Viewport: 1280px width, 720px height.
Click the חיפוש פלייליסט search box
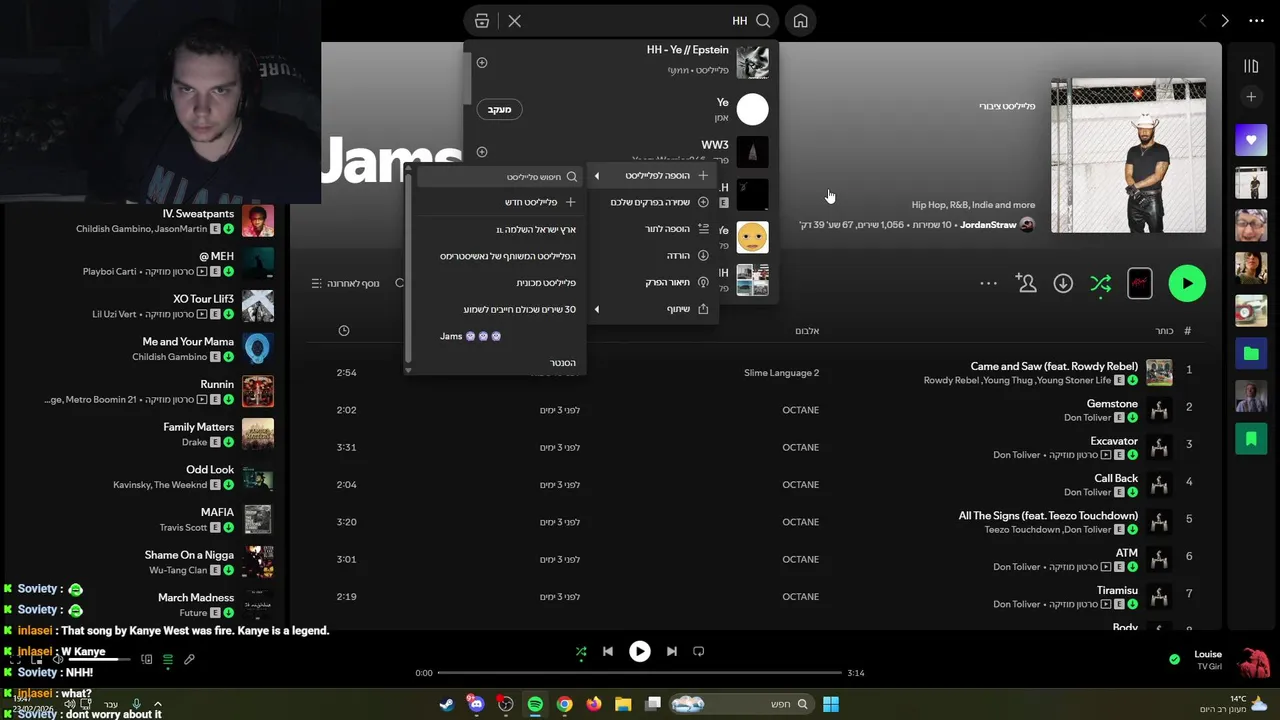[500, 177]
